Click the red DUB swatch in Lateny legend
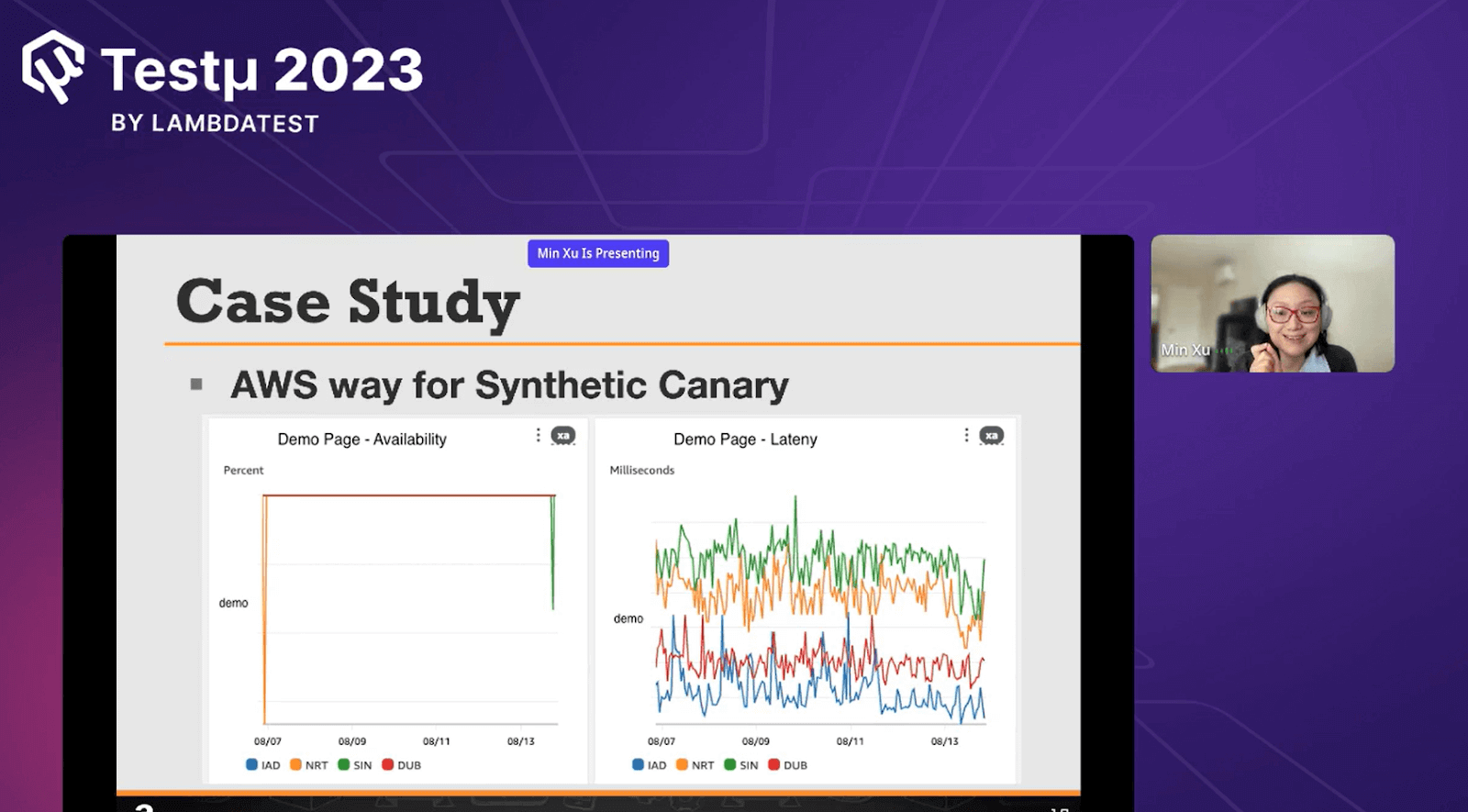The width and height of the screenshot is (1468, 812). pos(773,764)
